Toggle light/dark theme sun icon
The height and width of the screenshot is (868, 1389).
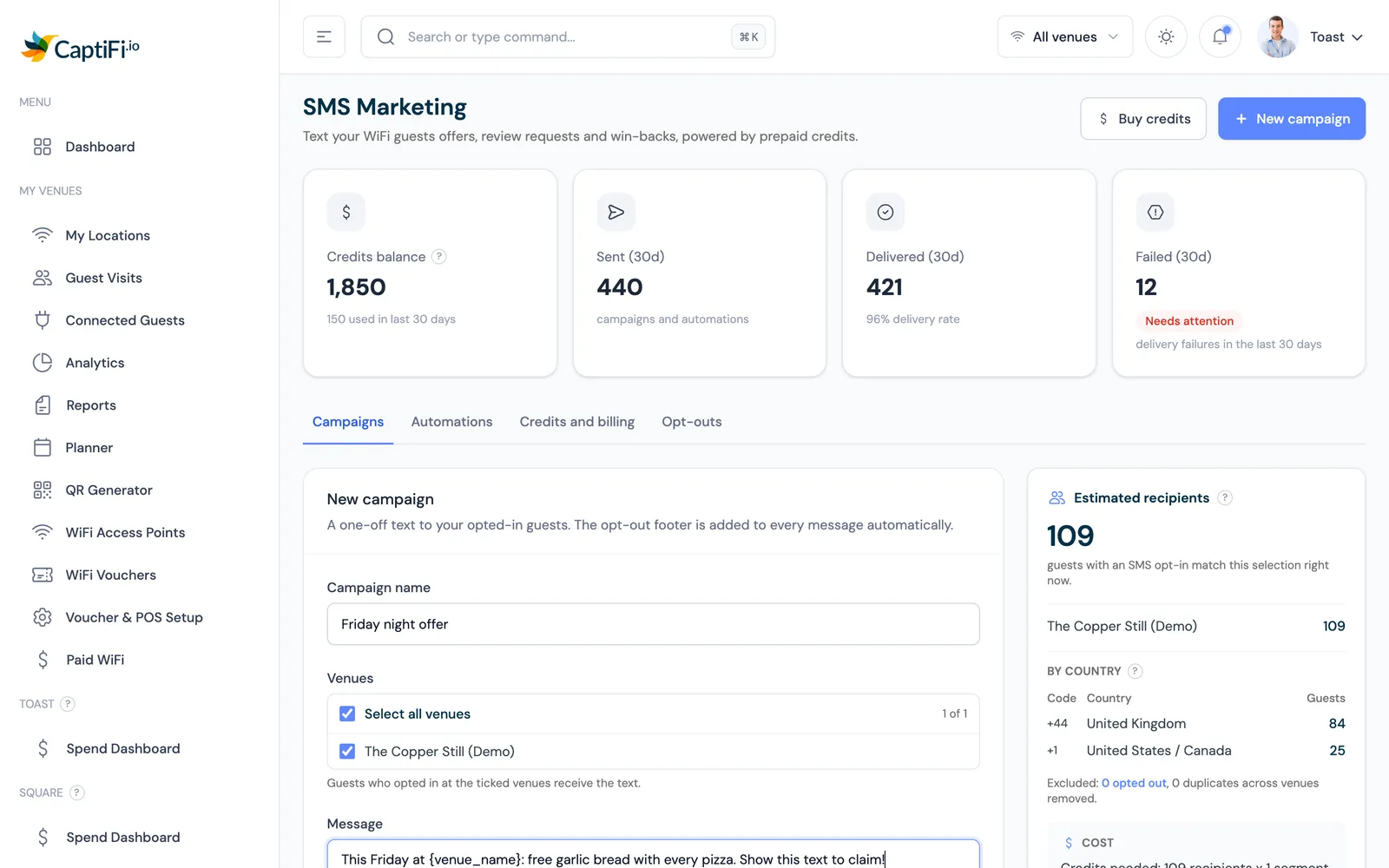tap(1166, 36)
